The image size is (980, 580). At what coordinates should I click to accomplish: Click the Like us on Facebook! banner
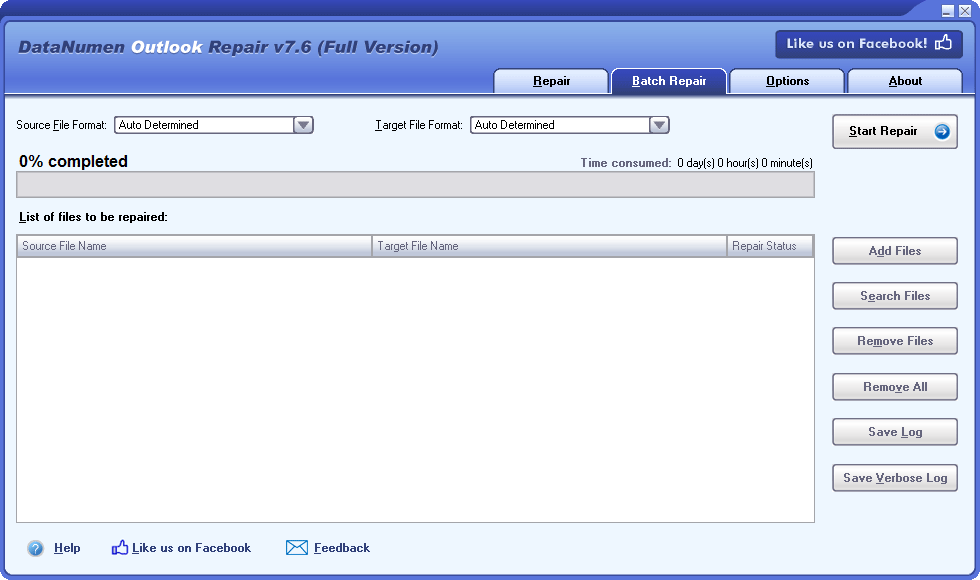(869, 44)
